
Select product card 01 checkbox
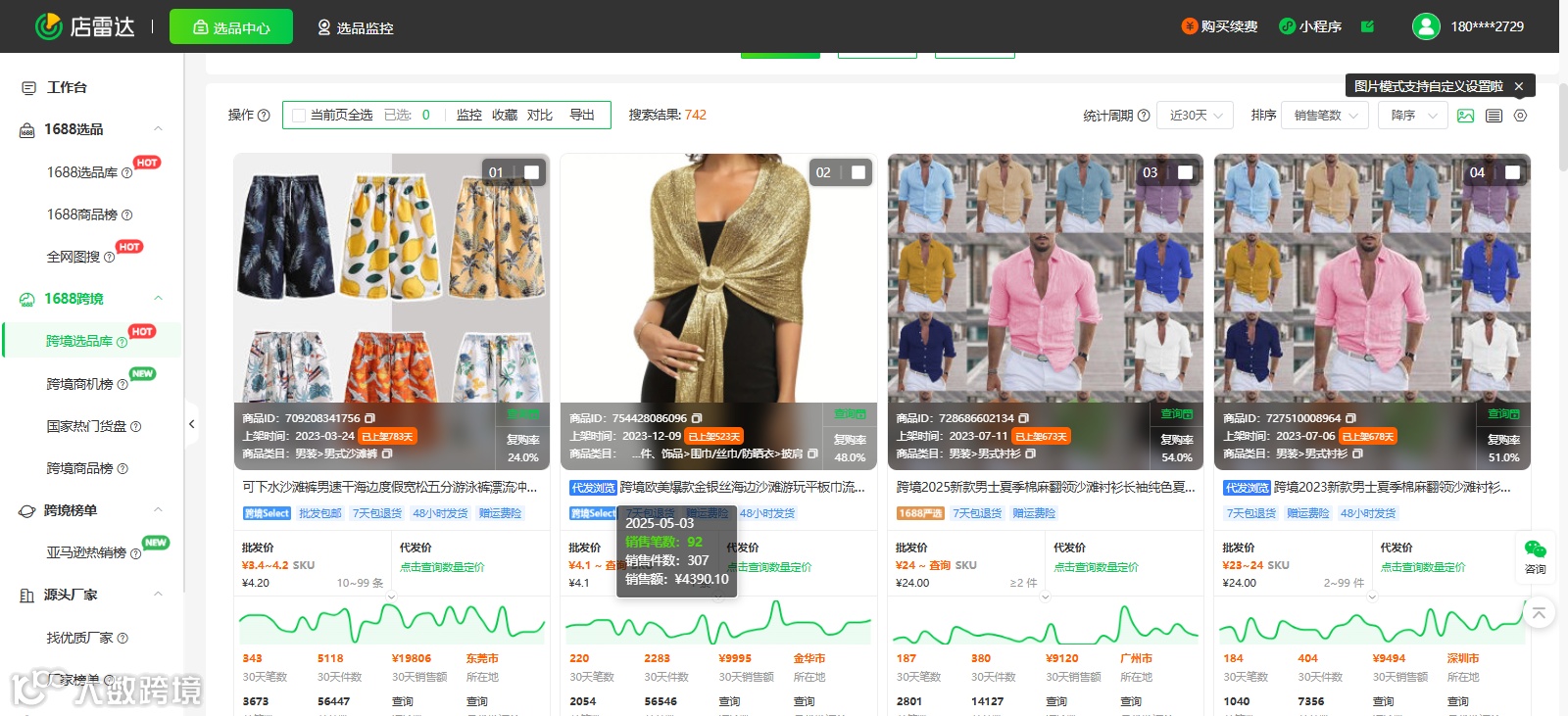click(x=531, y=172)
